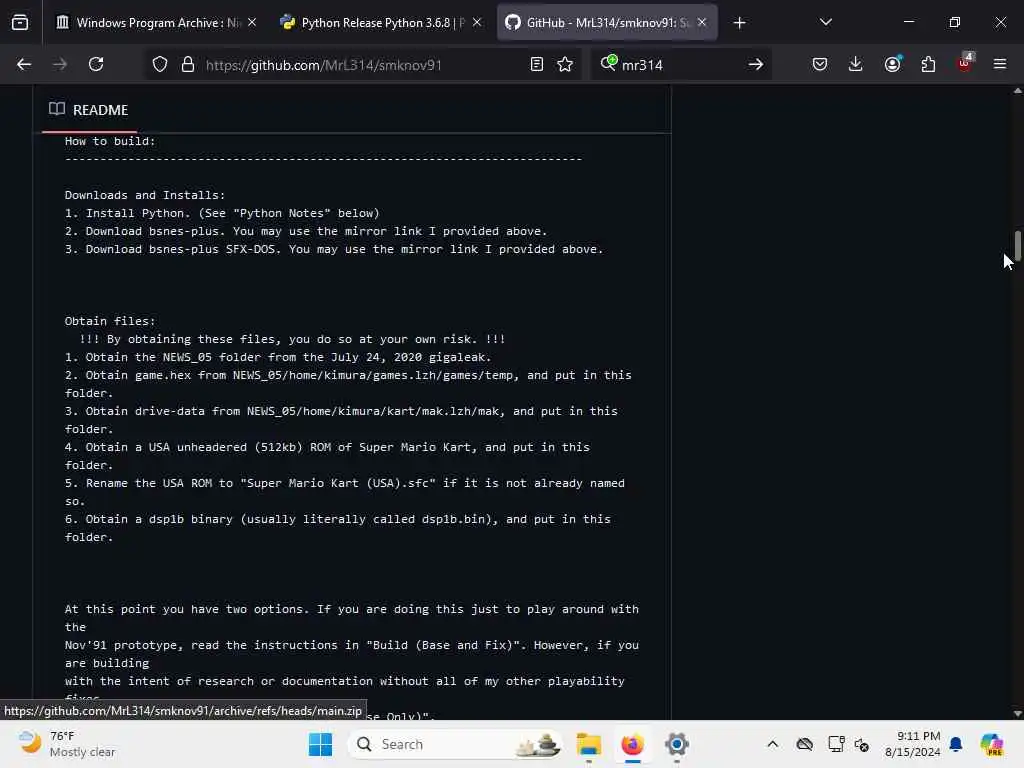Image resolution: width=1024 pixels, height=768 pixels.
Task: Close the GitHub smknov91 tab
Action: point(702,22)
